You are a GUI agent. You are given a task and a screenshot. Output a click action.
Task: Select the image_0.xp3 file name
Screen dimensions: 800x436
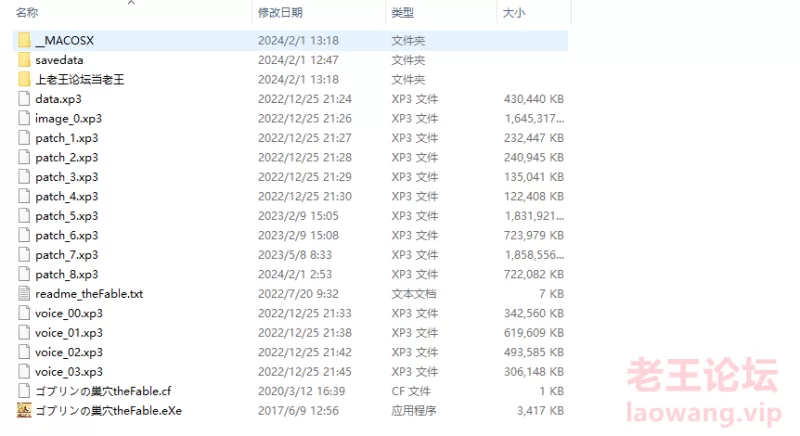point(68,118)
